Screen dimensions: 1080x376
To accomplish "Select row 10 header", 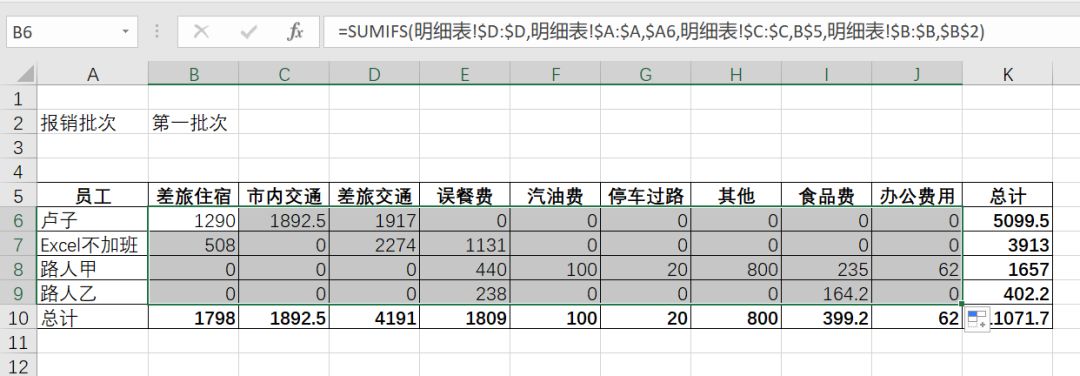I will click(19, 317).
